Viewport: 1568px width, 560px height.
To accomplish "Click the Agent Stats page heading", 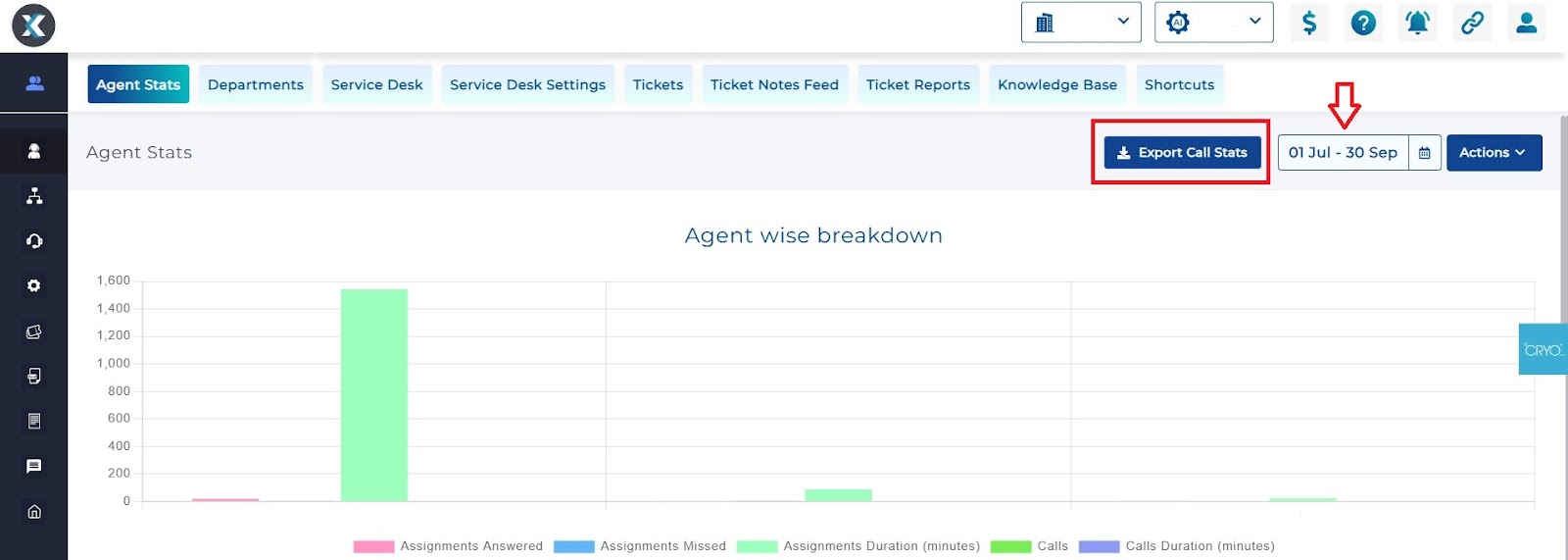I will coord(139,152).
